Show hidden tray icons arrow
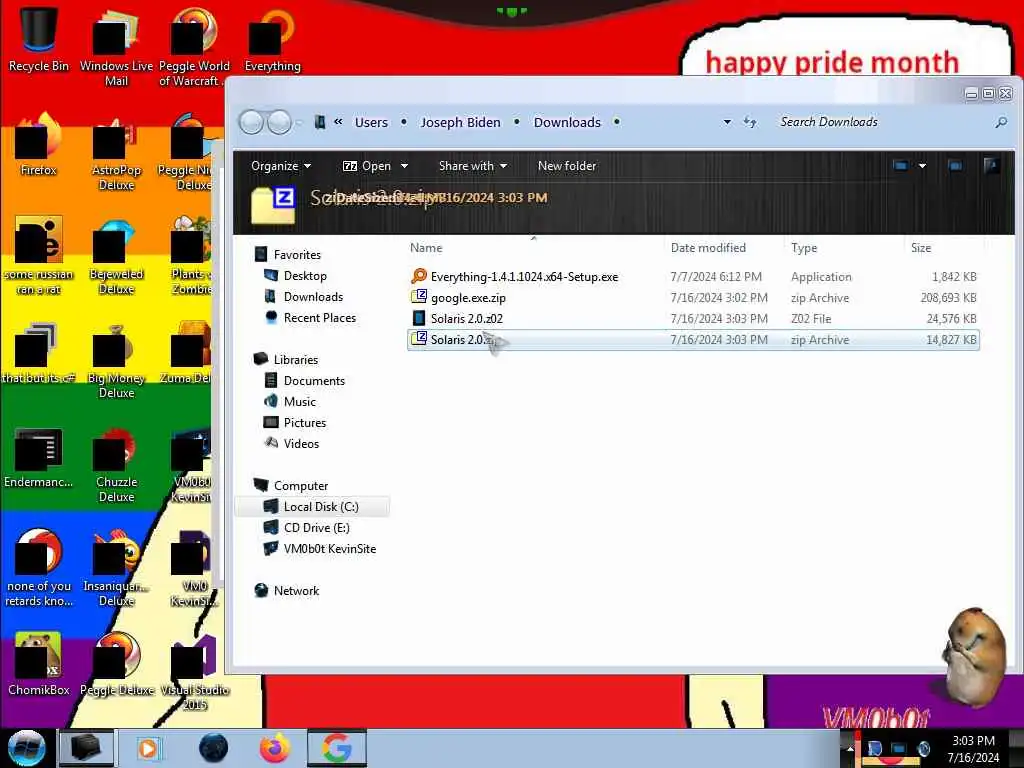 [x=850, y=748]
